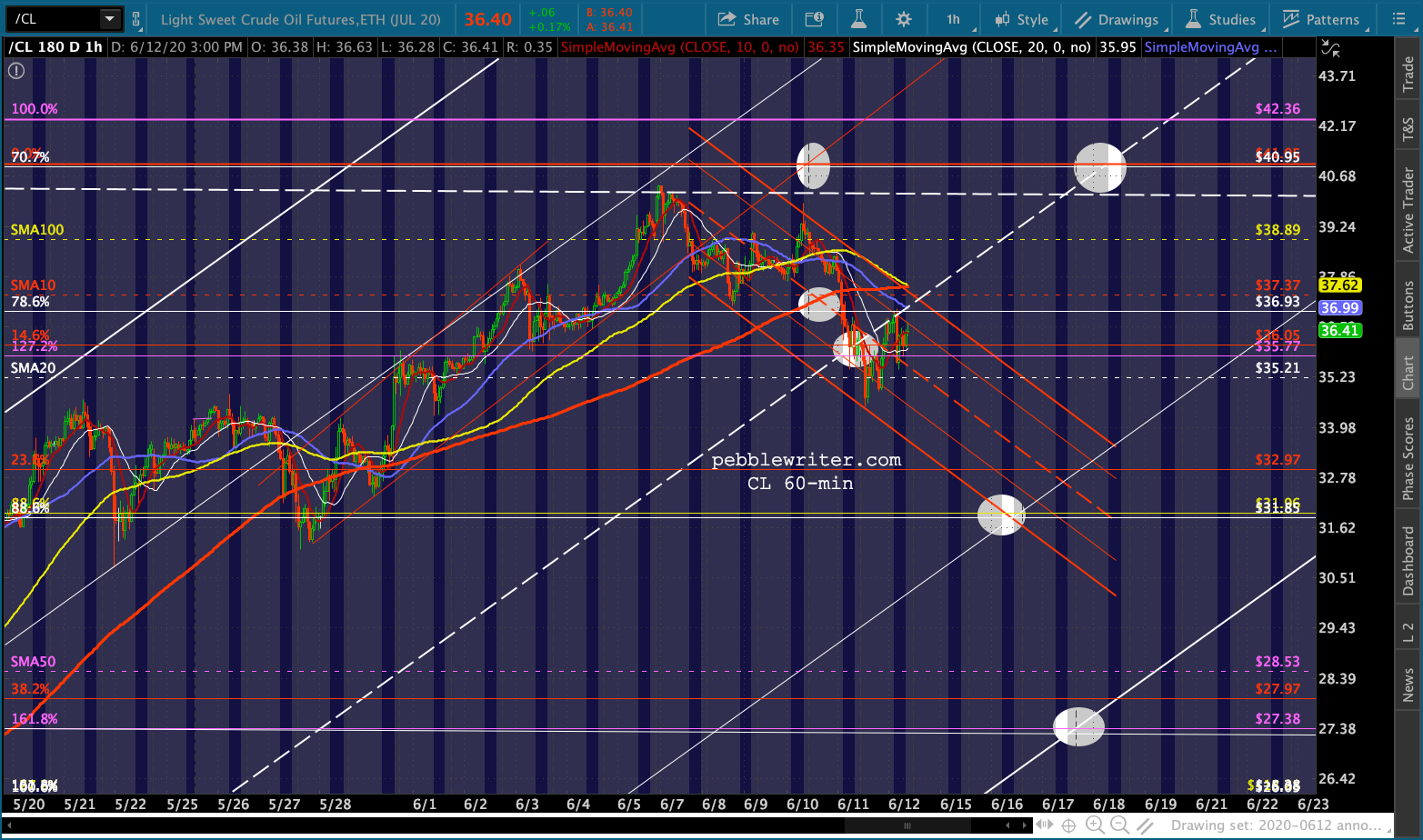Click the scroll right arrow

pyautogui.click(x=1024, y=825)
